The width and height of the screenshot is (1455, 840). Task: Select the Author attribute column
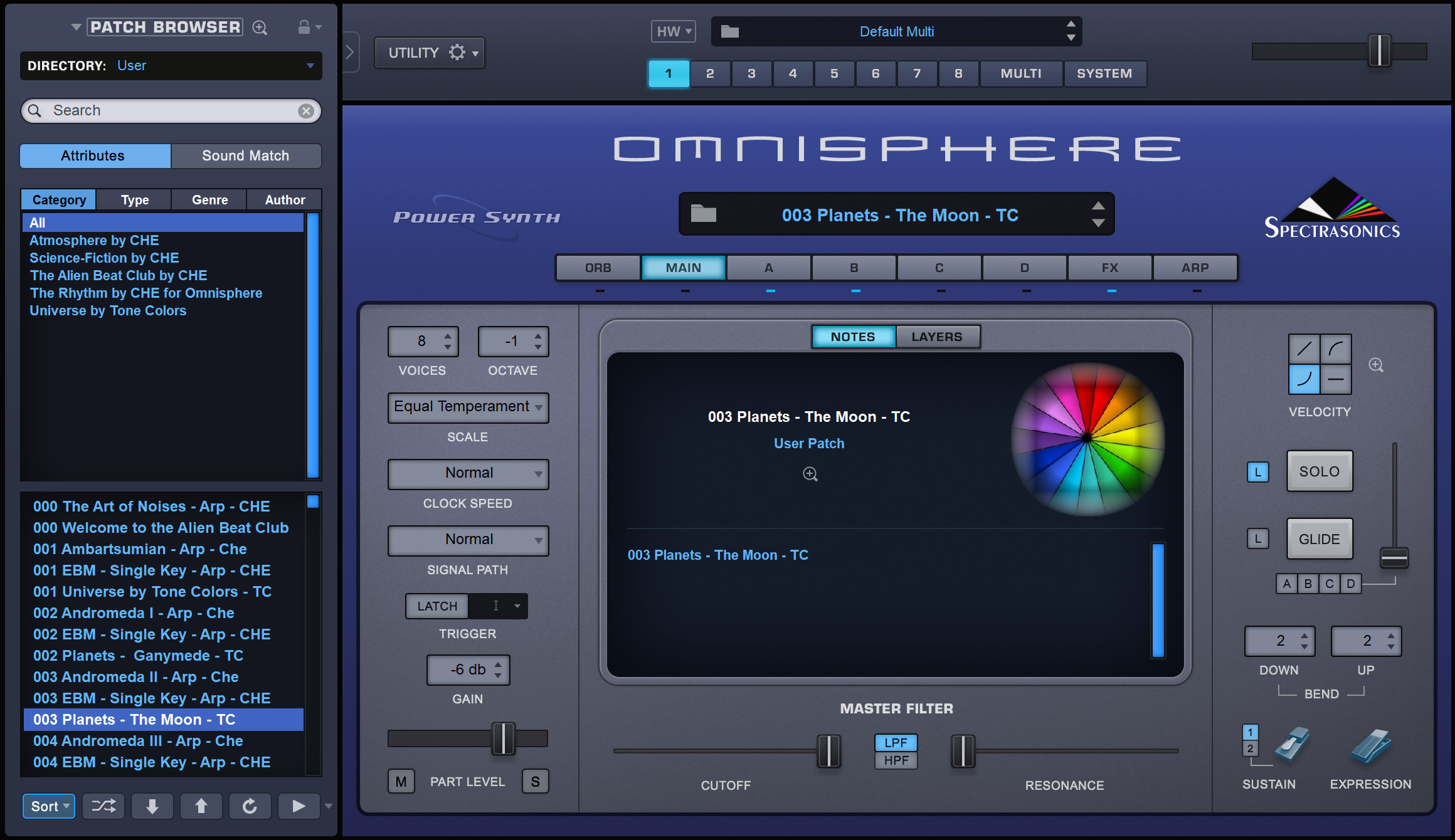coord(285,200)
